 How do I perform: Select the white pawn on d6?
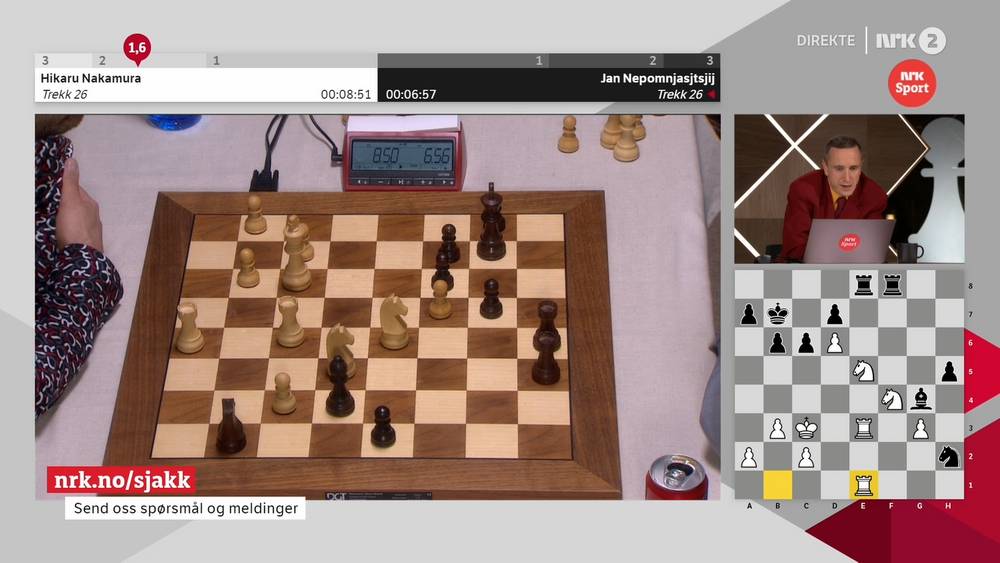click(x=834, y=343)
